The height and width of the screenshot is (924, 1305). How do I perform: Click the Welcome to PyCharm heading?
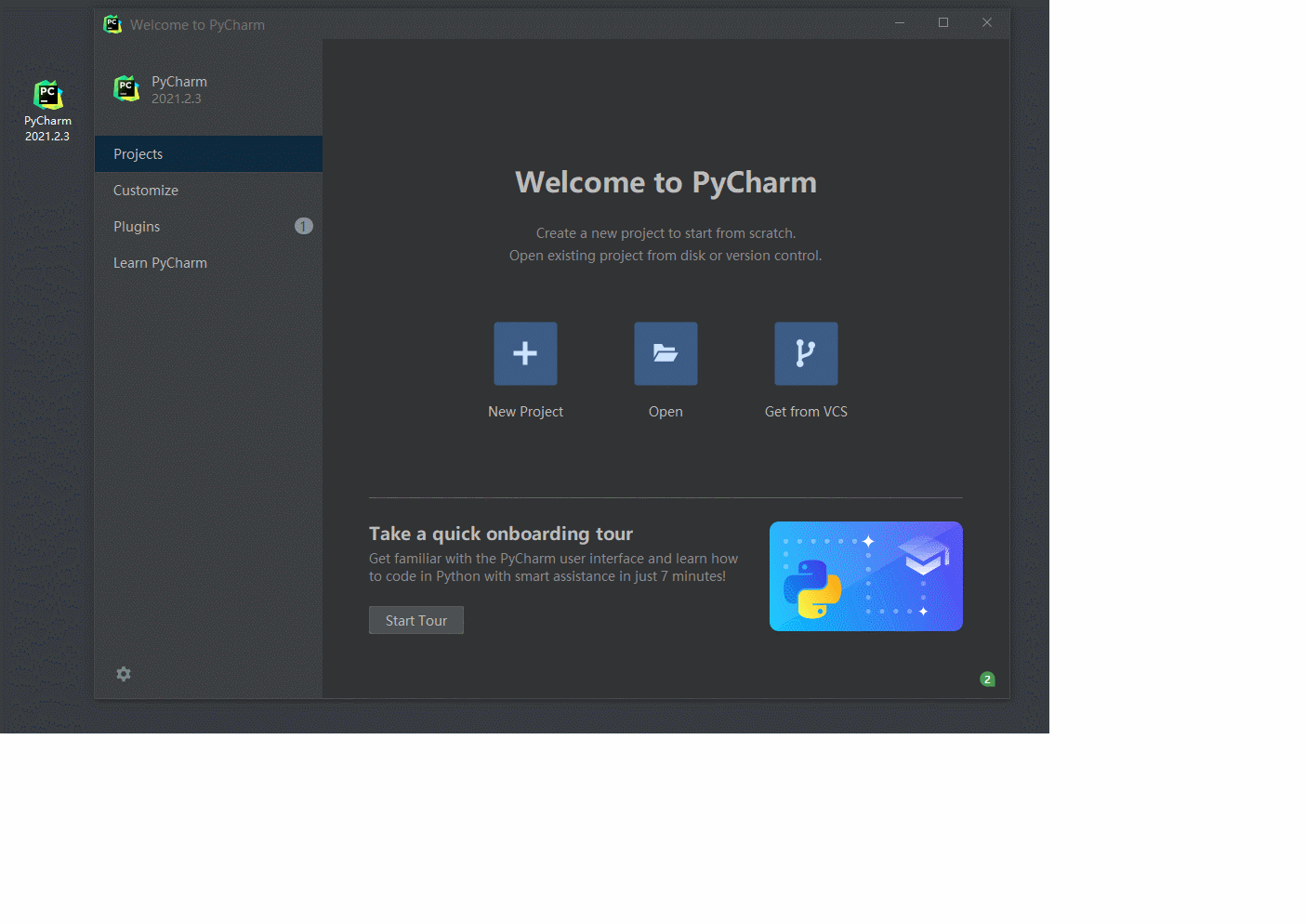[x=666, y=182]
